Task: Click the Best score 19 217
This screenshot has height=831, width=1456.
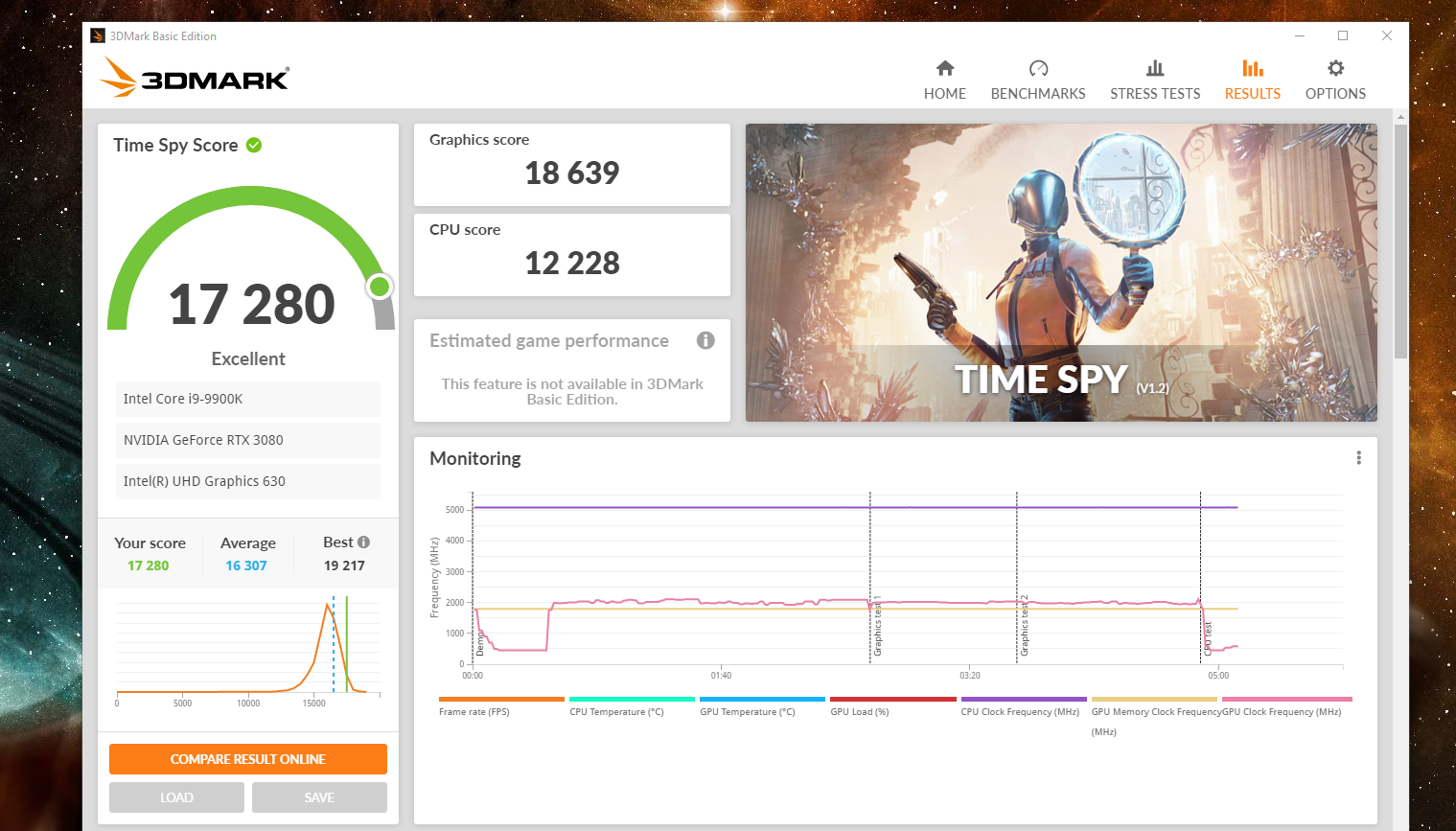Action: (x=344, y=566)
